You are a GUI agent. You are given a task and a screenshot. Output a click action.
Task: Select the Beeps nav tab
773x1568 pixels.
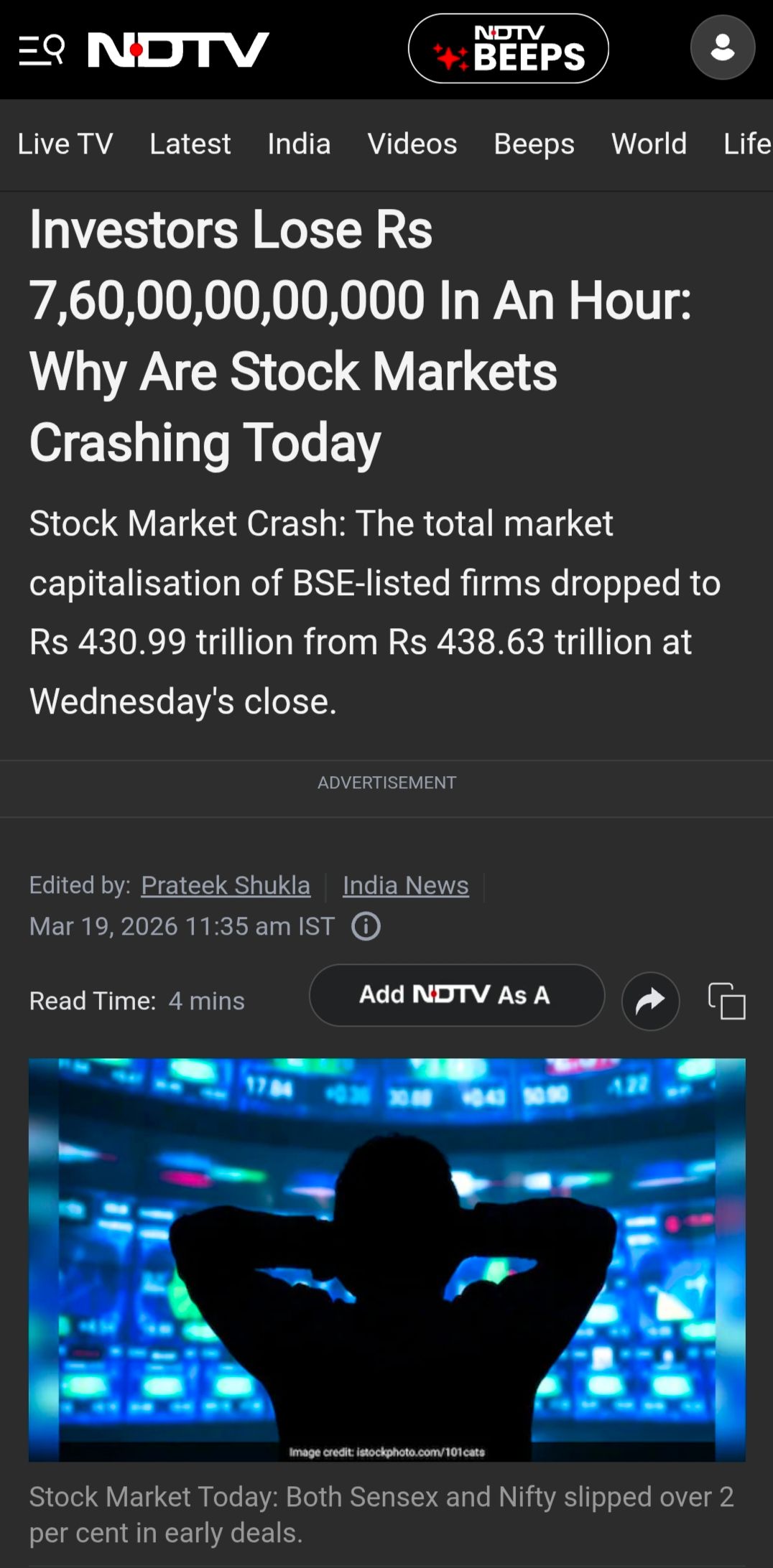(x=534, y=144)
